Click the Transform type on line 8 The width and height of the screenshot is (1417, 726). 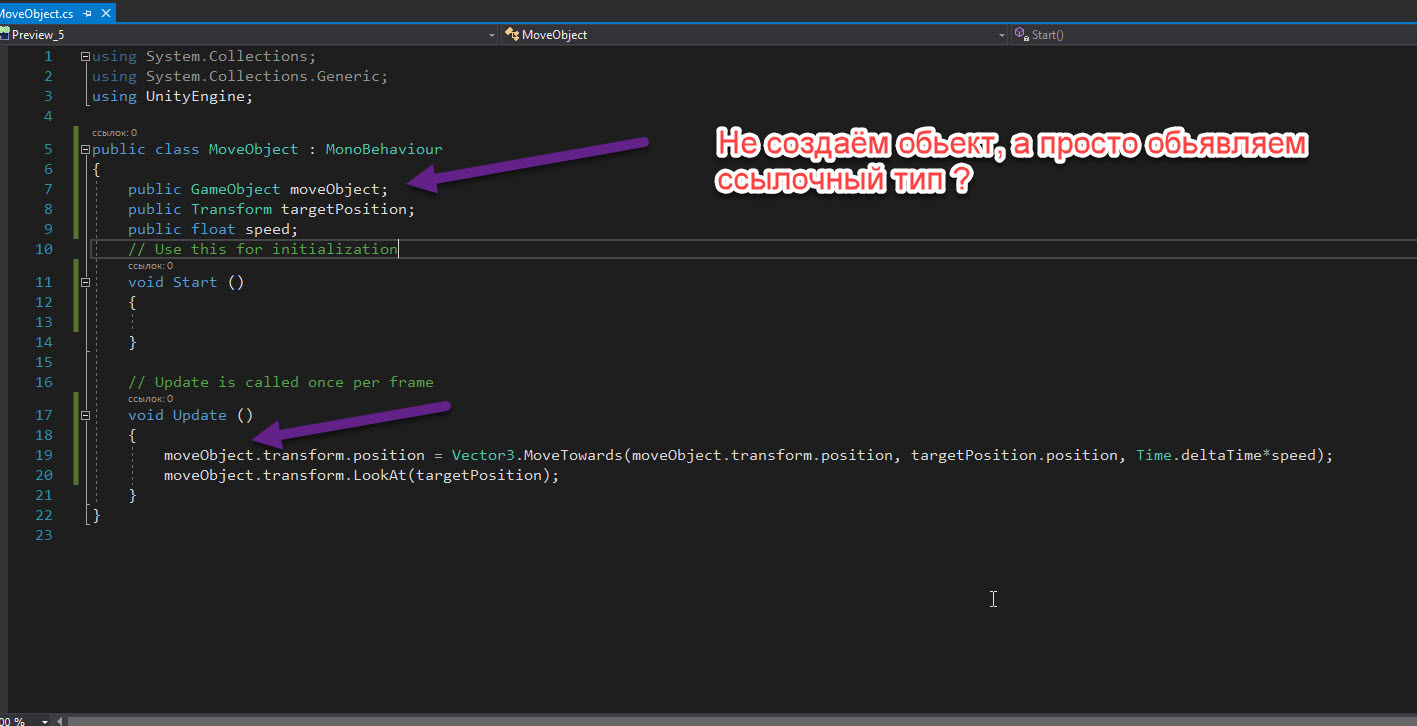pos(231,209)
